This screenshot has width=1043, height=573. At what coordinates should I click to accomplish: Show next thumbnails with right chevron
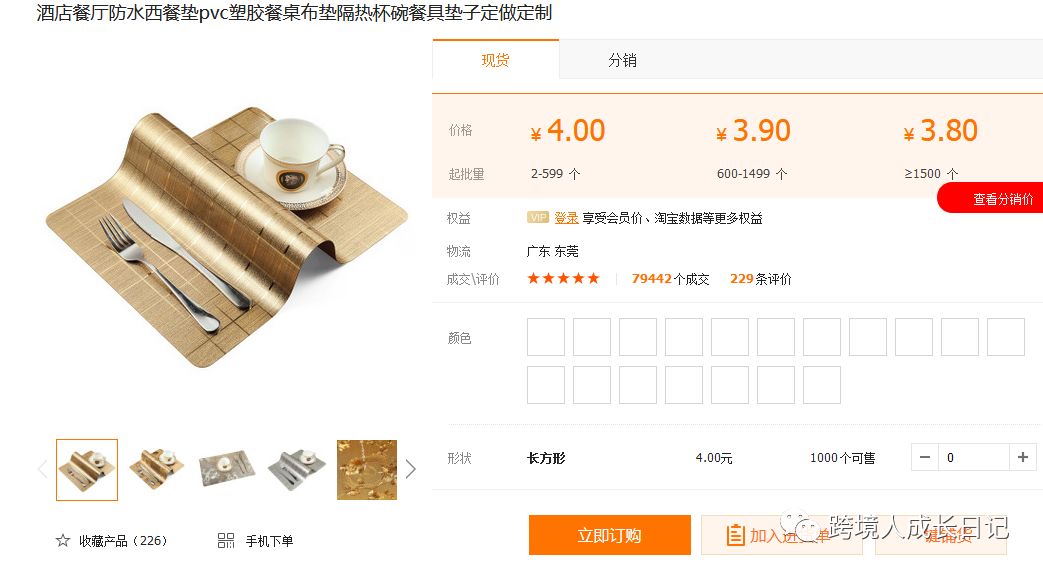pyautogui.click(x=411, y=469)
